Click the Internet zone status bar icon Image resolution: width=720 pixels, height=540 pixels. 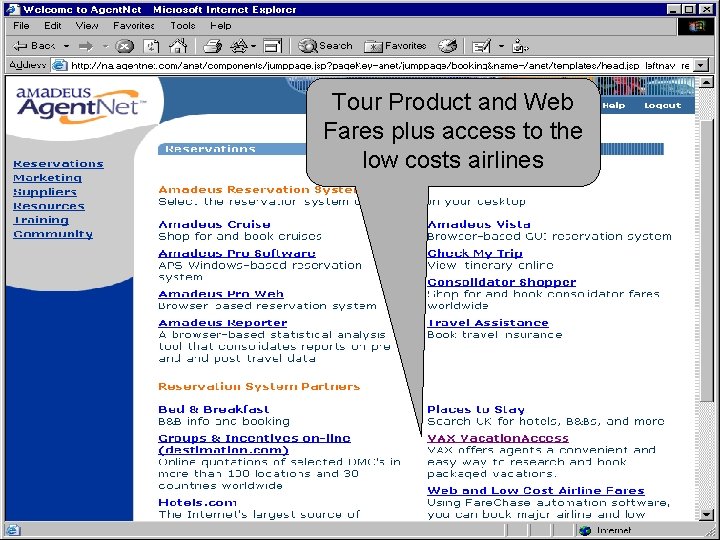point(585,531)
